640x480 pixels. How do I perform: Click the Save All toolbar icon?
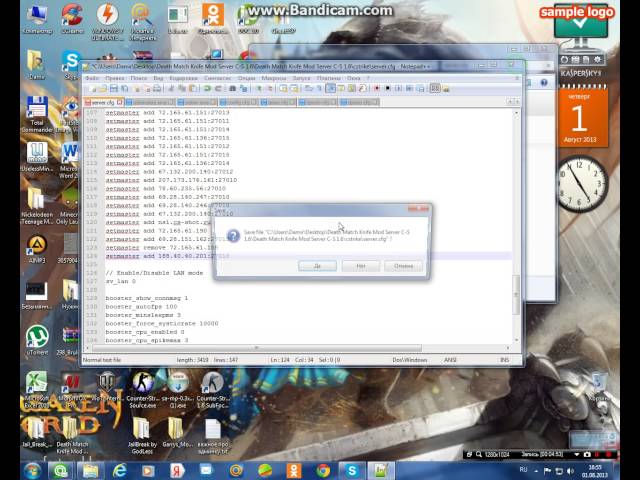pos(124,89)
